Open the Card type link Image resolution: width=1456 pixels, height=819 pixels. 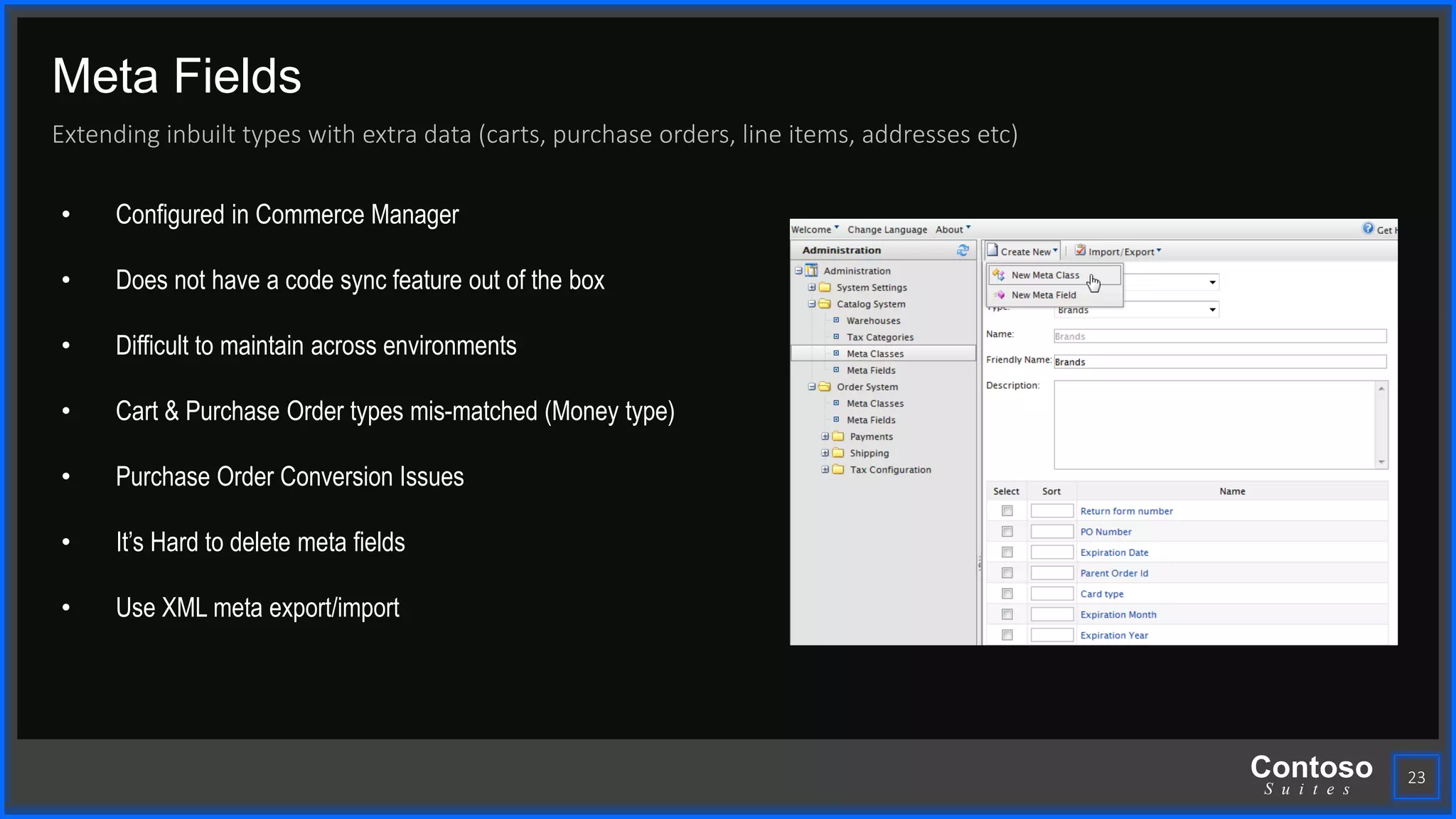1102,594
